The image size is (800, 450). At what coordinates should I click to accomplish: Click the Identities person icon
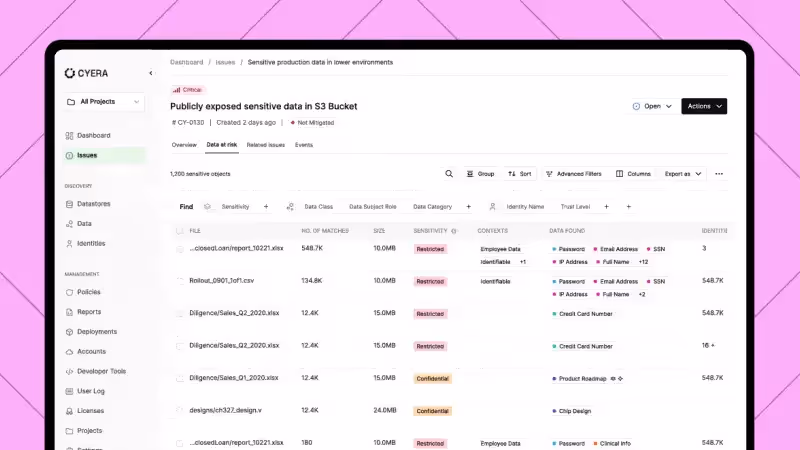pos(69,244)
